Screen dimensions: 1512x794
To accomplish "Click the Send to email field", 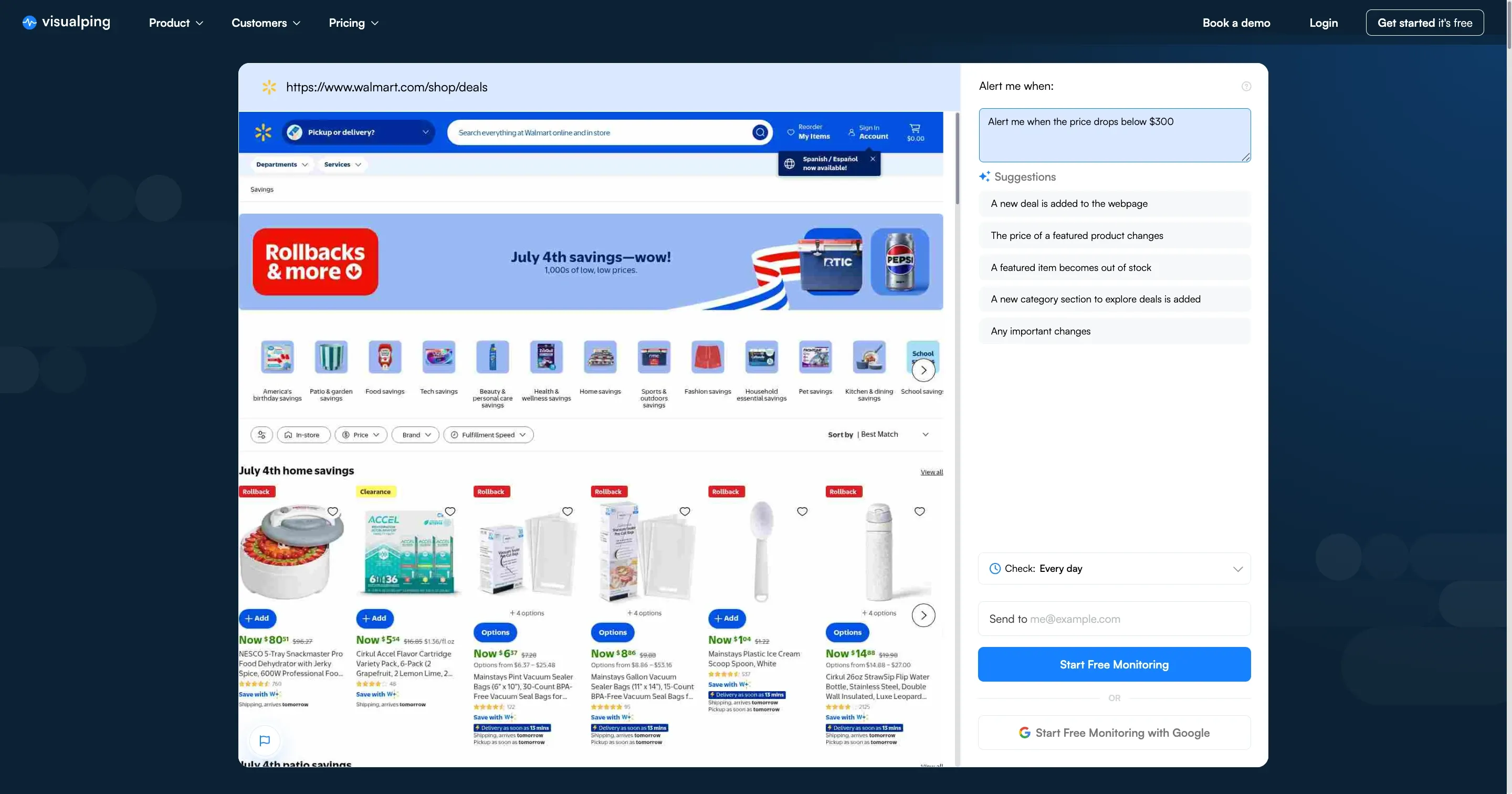I will pos(1114,619).
